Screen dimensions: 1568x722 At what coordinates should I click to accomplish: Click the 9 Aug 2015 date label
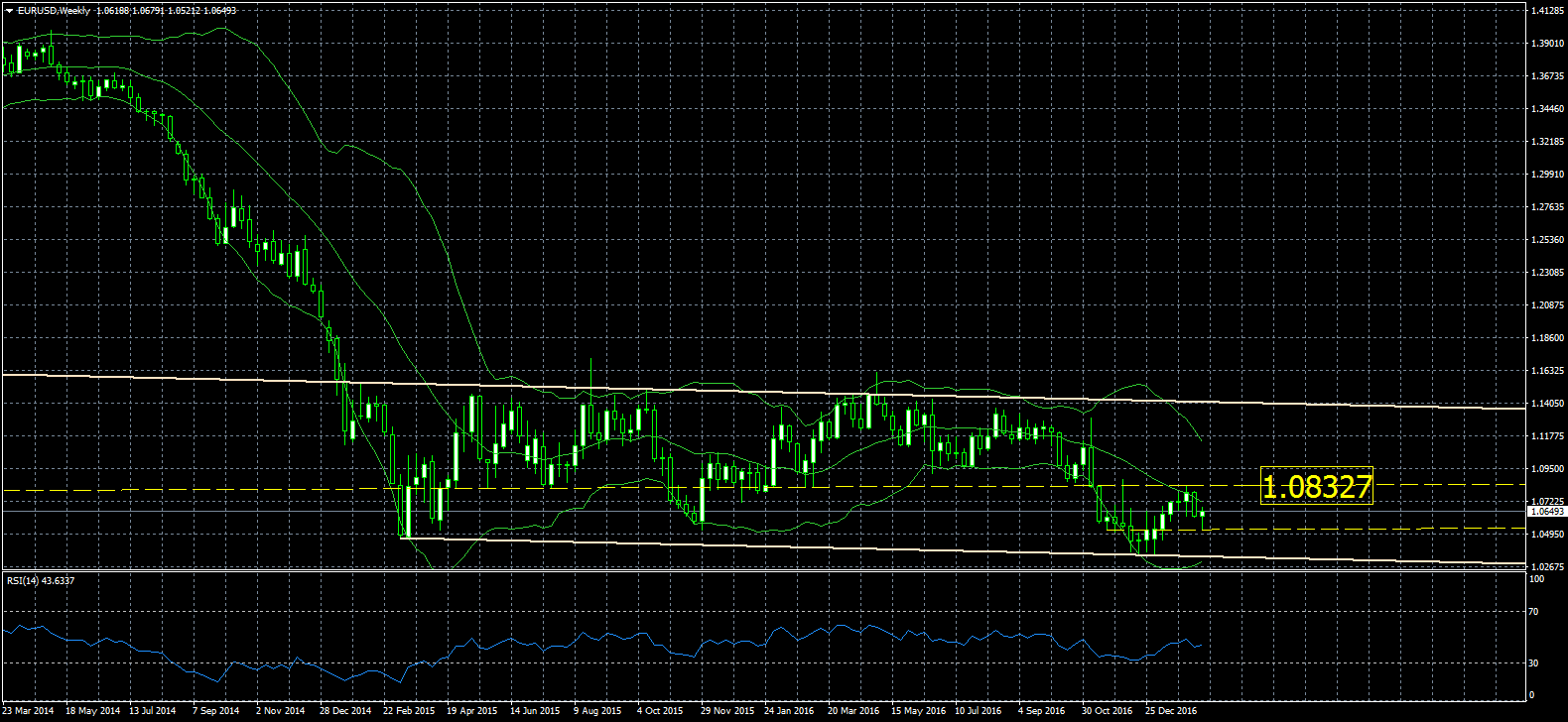(597, 711)
